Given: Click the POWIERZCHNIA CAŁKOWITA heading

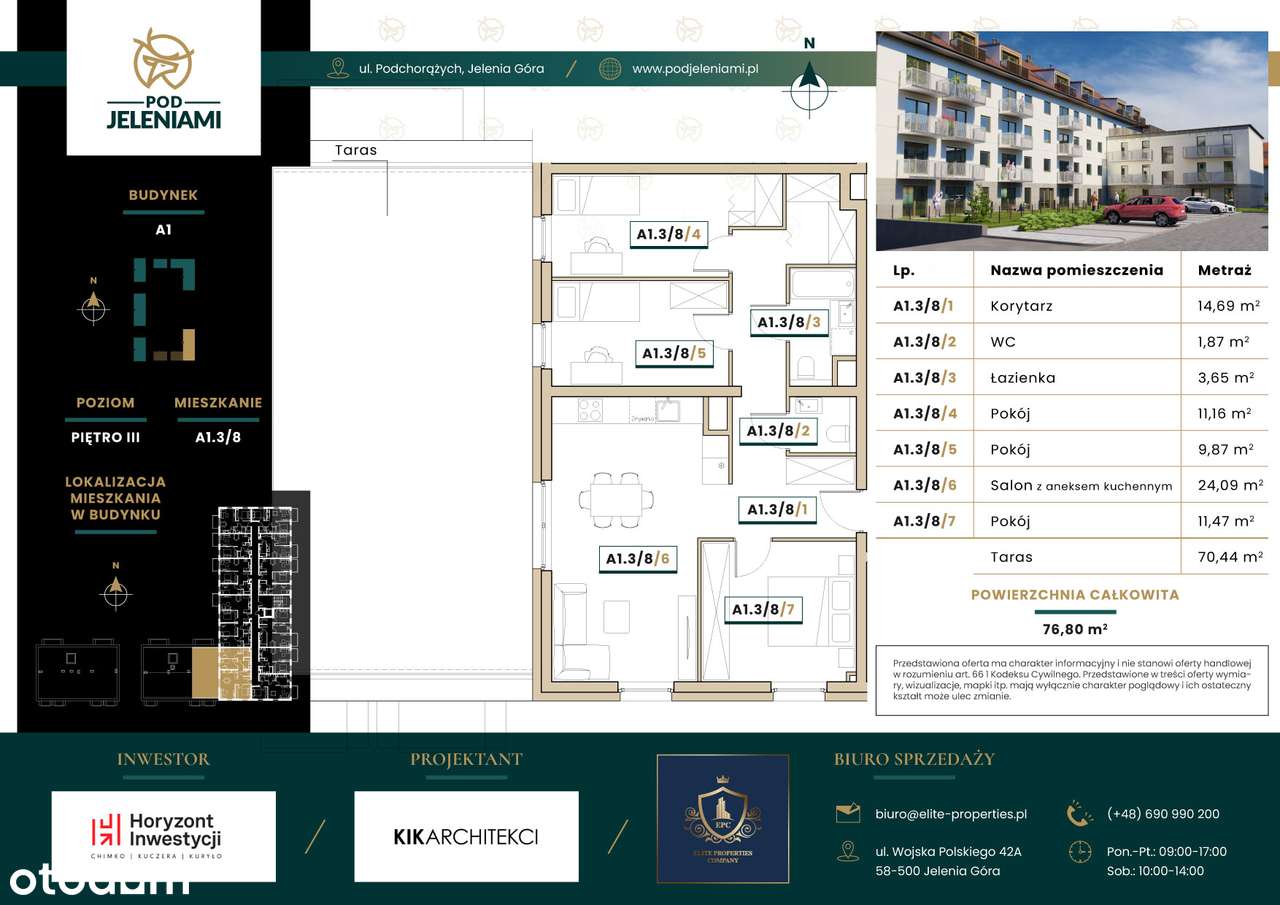Looking at the screenshot, I should pyautogui.click(x=1075, y=595).
